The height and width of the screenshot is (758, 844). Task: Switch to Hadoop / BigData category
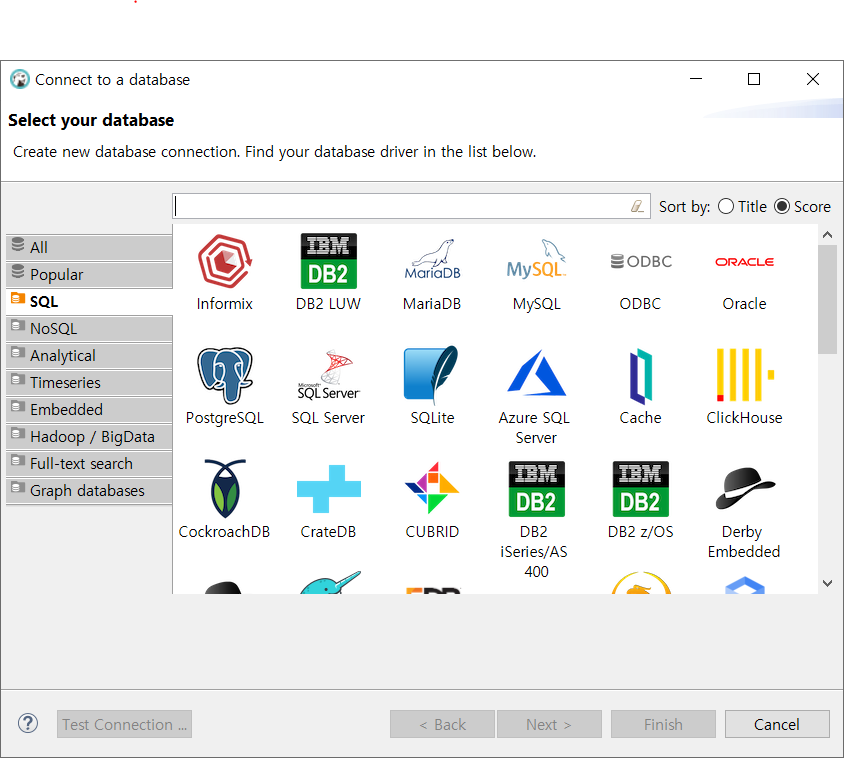pos(89,437)
